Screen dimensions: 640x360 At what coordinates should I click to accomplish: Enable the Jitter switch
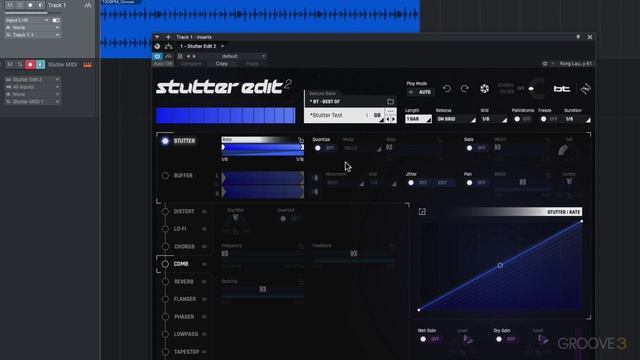pos(418,182)
